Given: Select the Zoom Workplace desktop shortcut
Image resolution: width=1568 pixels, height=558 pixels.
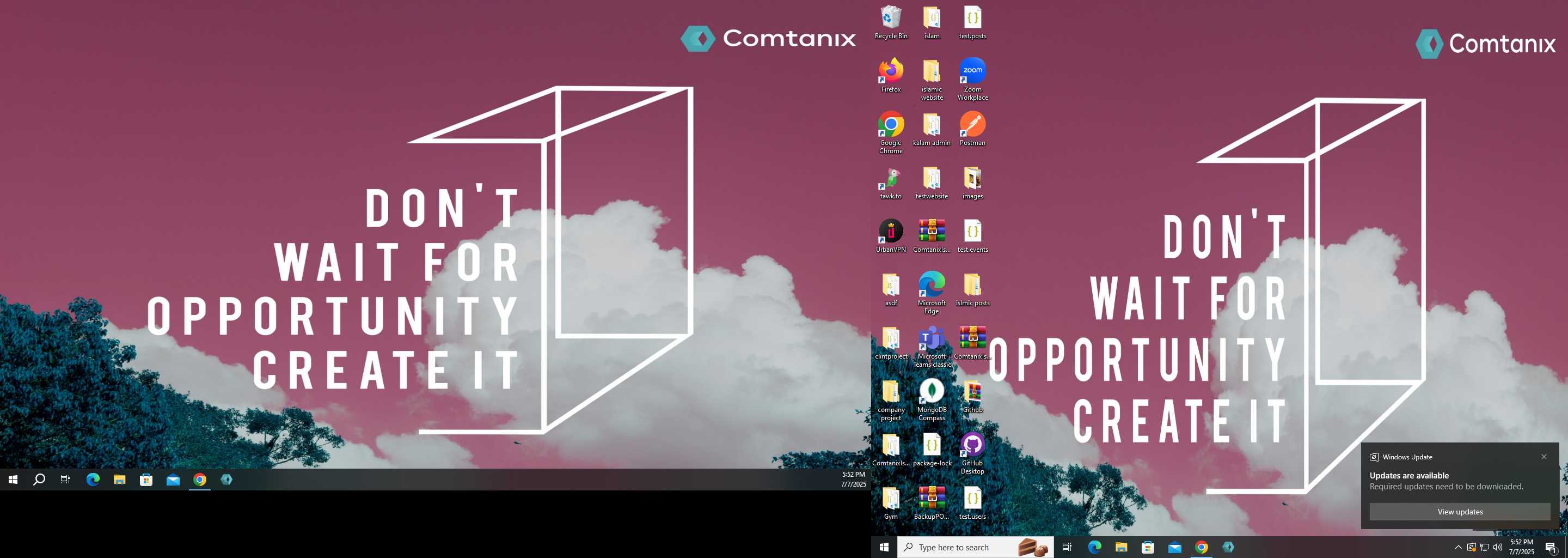Looking at the screenshot, I should pos(972,79).
